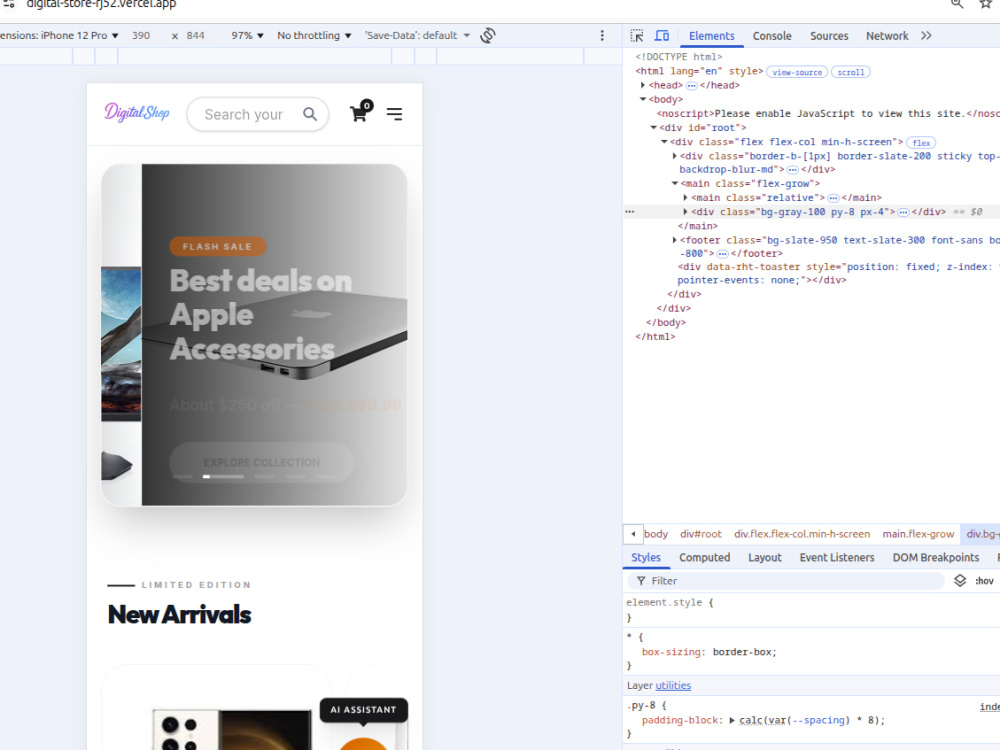Viewport: 1000px width, 750px height.
Task: Click the element.style rule block
Action: pyautogui.click(x=811, y=610)
